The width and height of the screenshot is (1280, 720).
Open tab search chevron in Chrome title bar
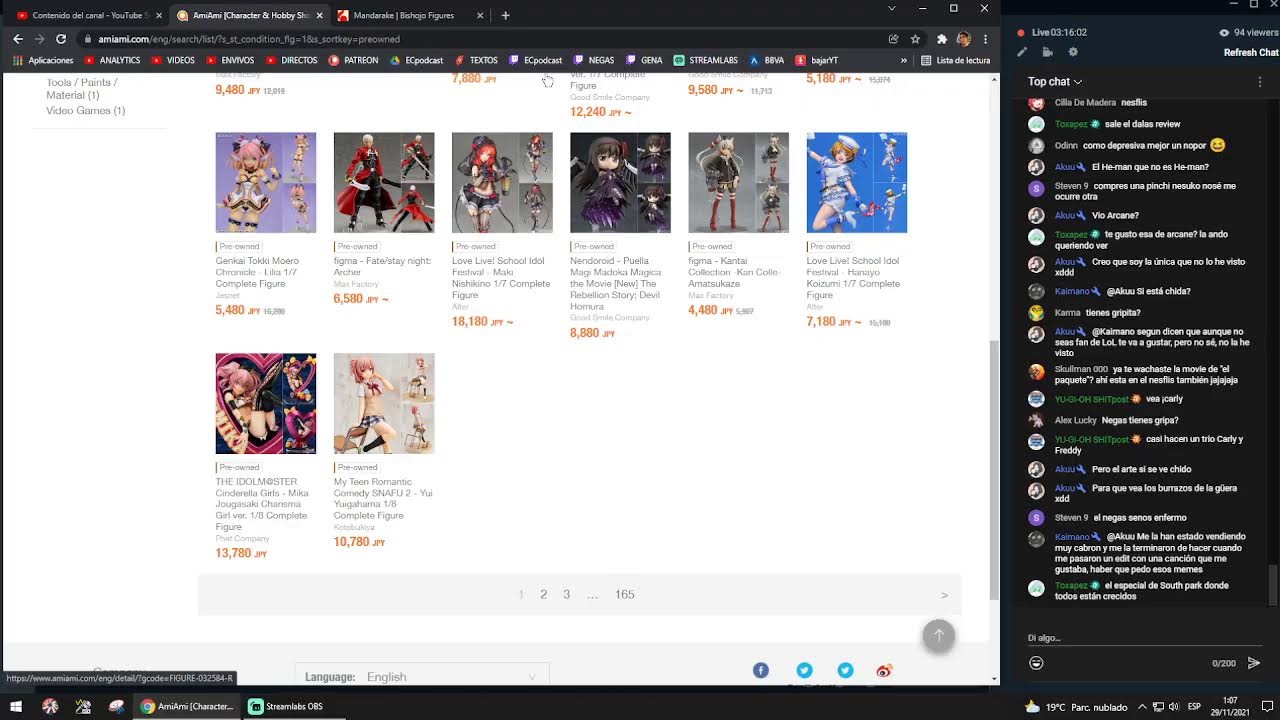[892, 8]
